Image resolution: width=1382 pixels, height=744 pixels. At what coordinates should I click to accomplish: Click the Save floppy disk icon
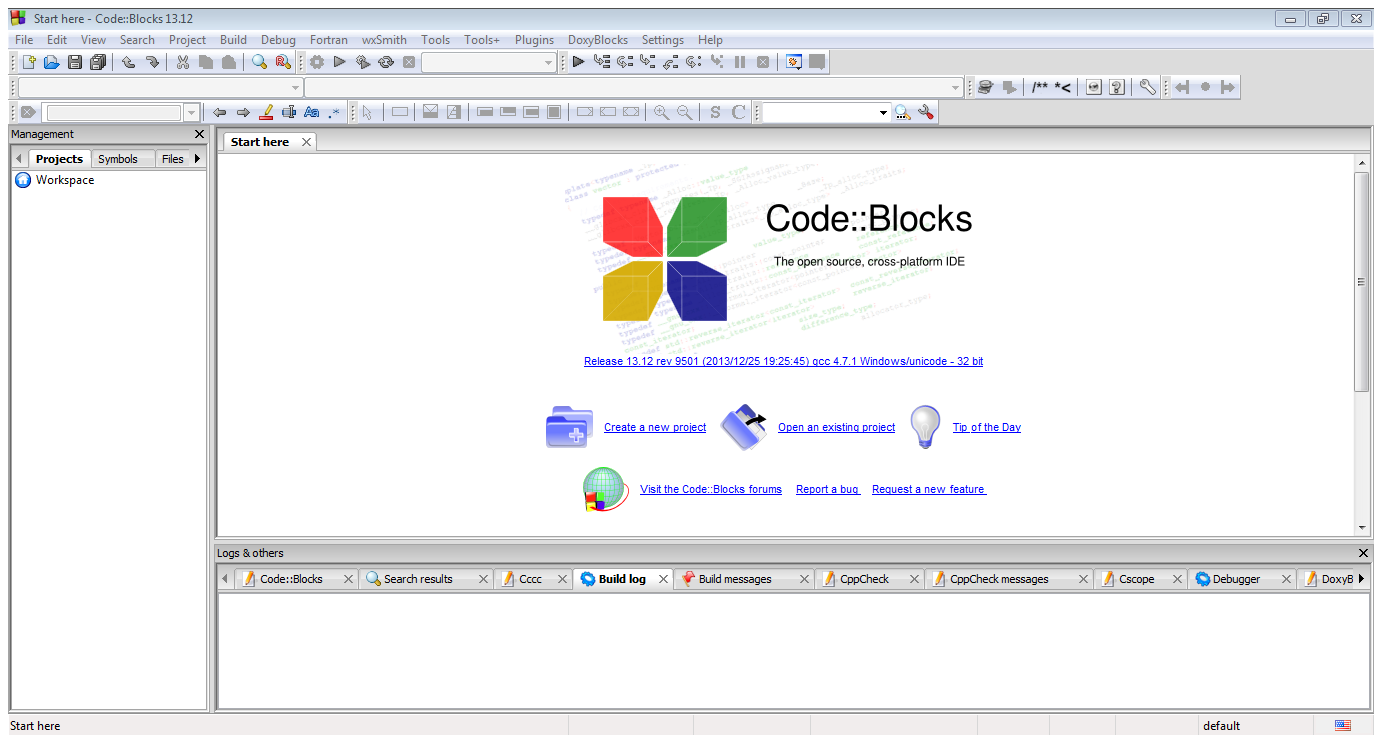tap(75, 62)
